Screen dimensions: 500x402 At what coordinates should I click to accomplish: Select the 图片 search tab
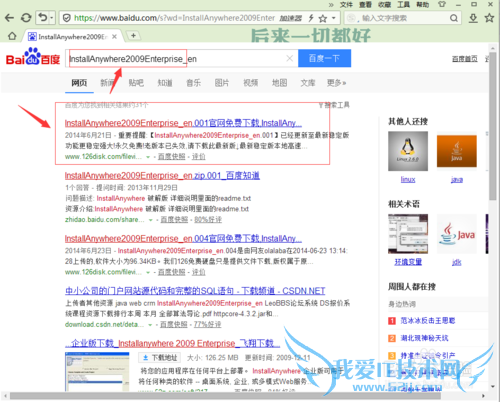pos(222,83)
